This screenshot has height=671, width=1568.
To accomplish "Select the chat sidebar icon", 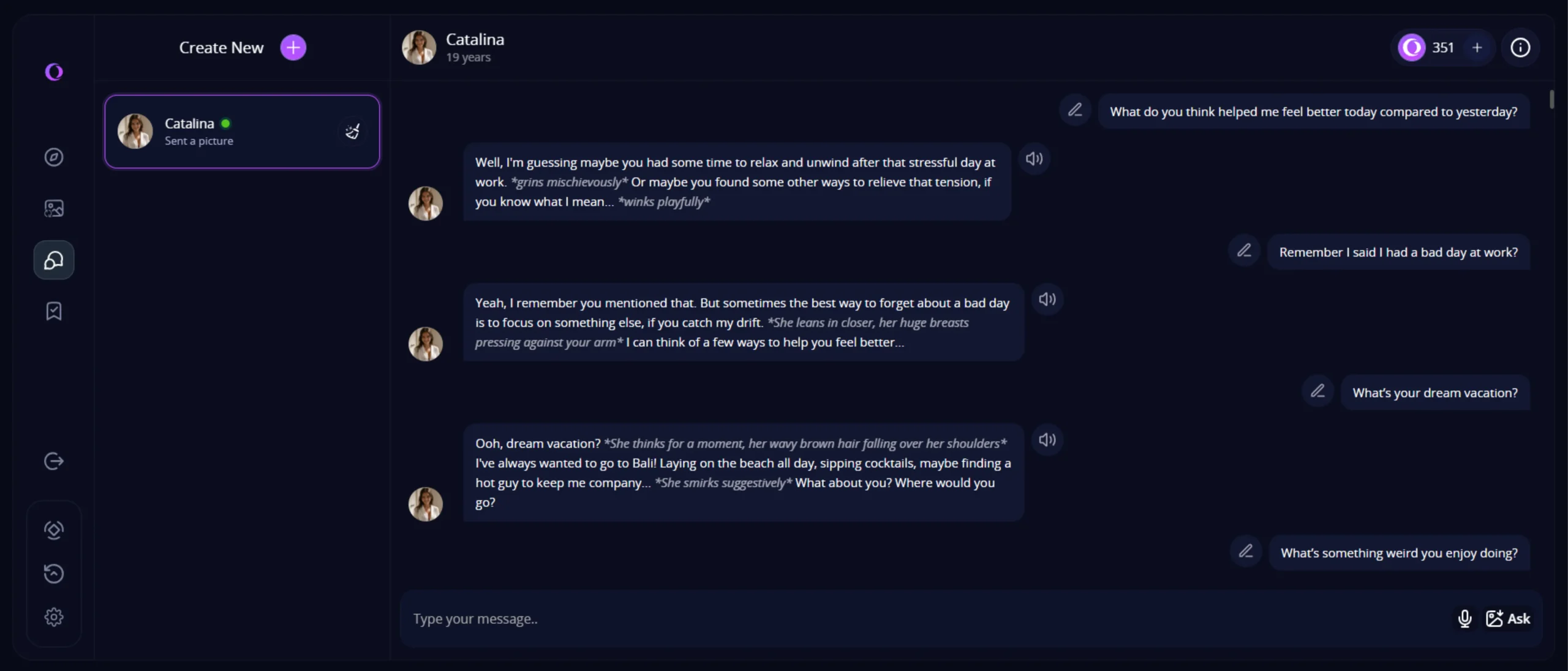I will (54, 260).
